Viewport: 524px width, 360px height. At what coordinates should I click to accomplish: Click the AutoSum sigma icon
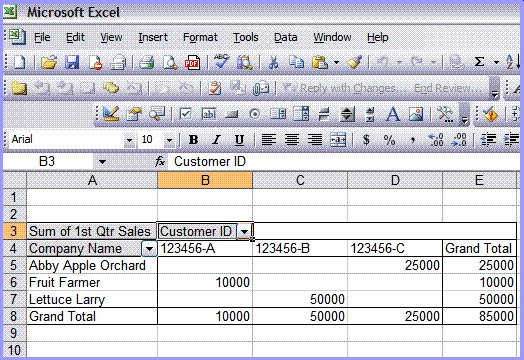coord(479,62)
